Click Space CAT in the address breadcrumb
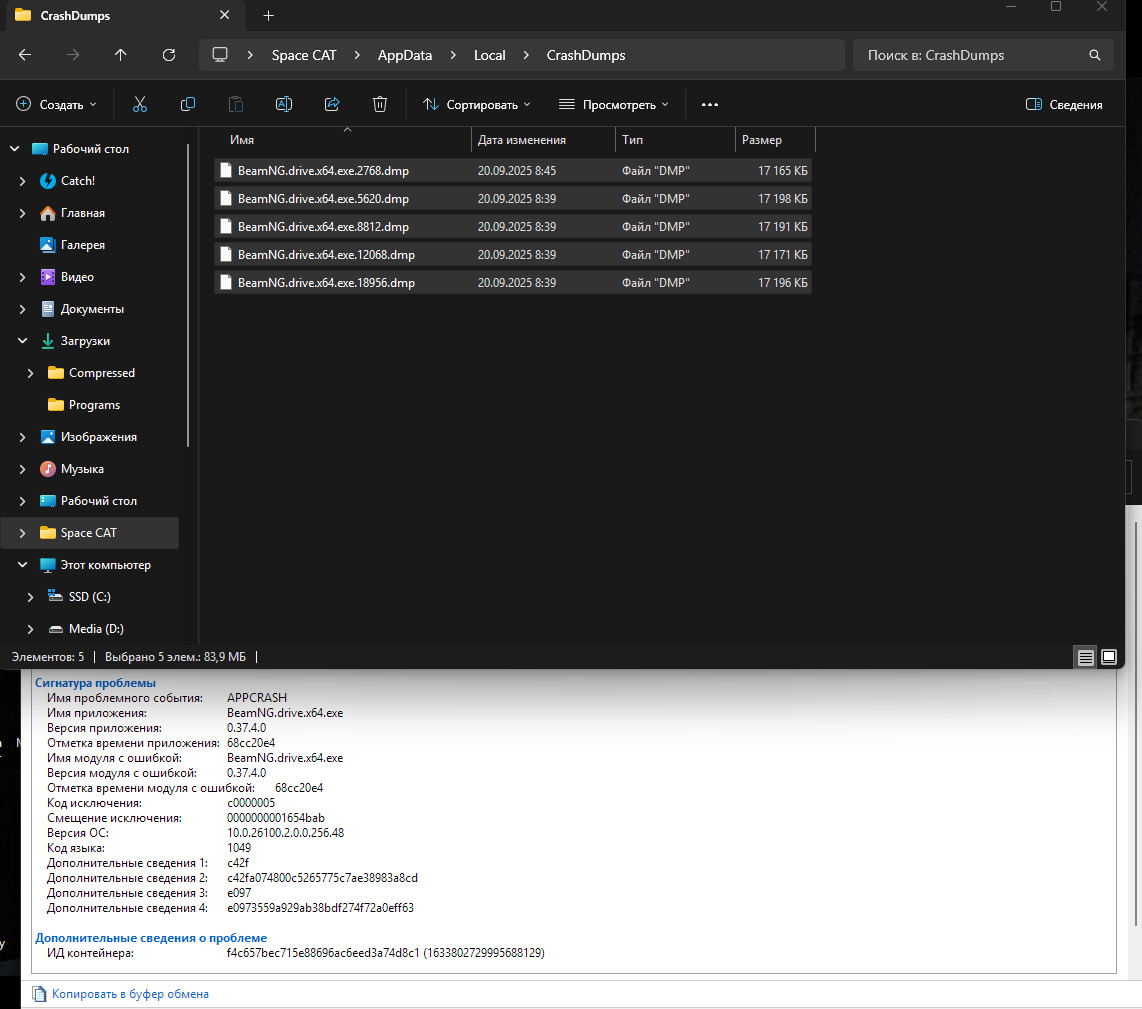The width and height of the screenshot is (1142, 1009). 304,55
